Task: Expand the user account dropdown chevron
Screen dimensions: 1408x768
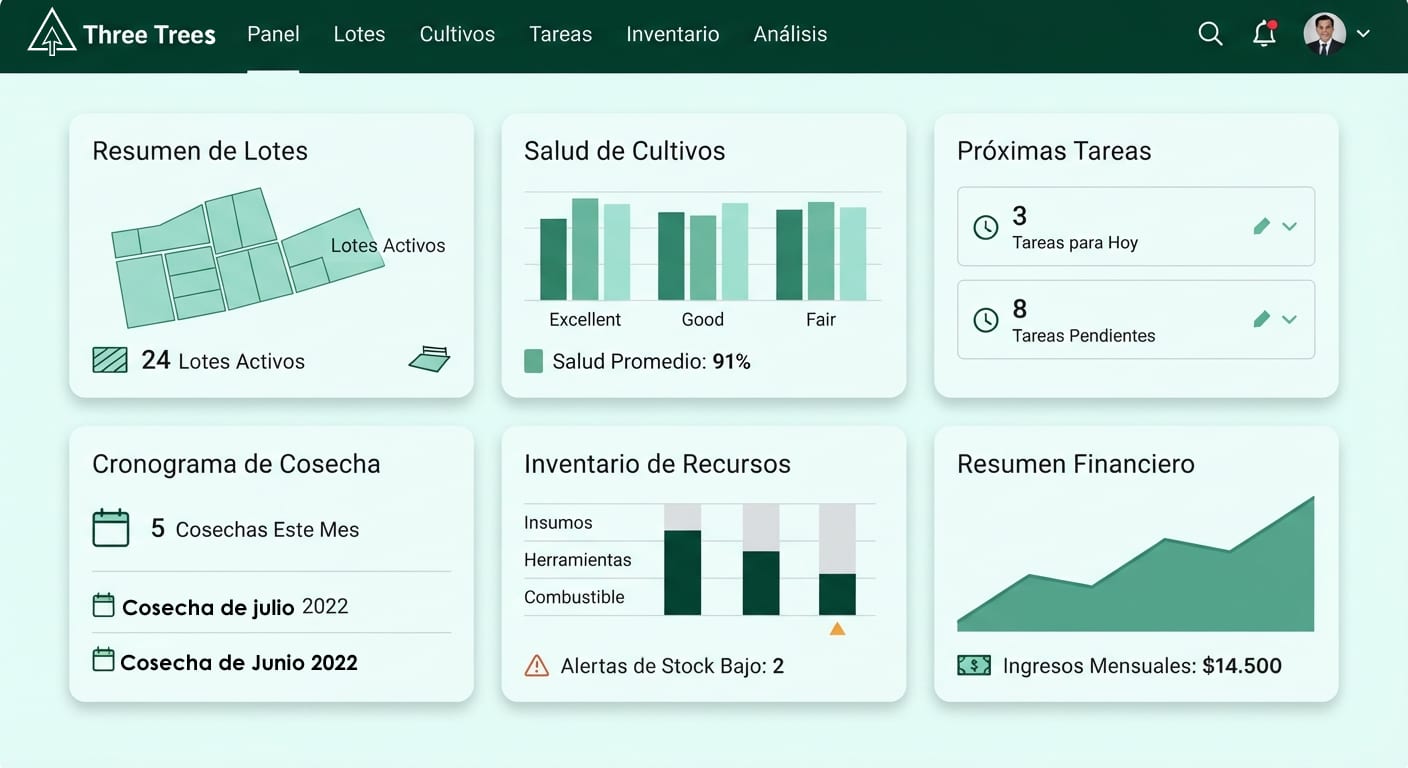Action: point(1363,33)
